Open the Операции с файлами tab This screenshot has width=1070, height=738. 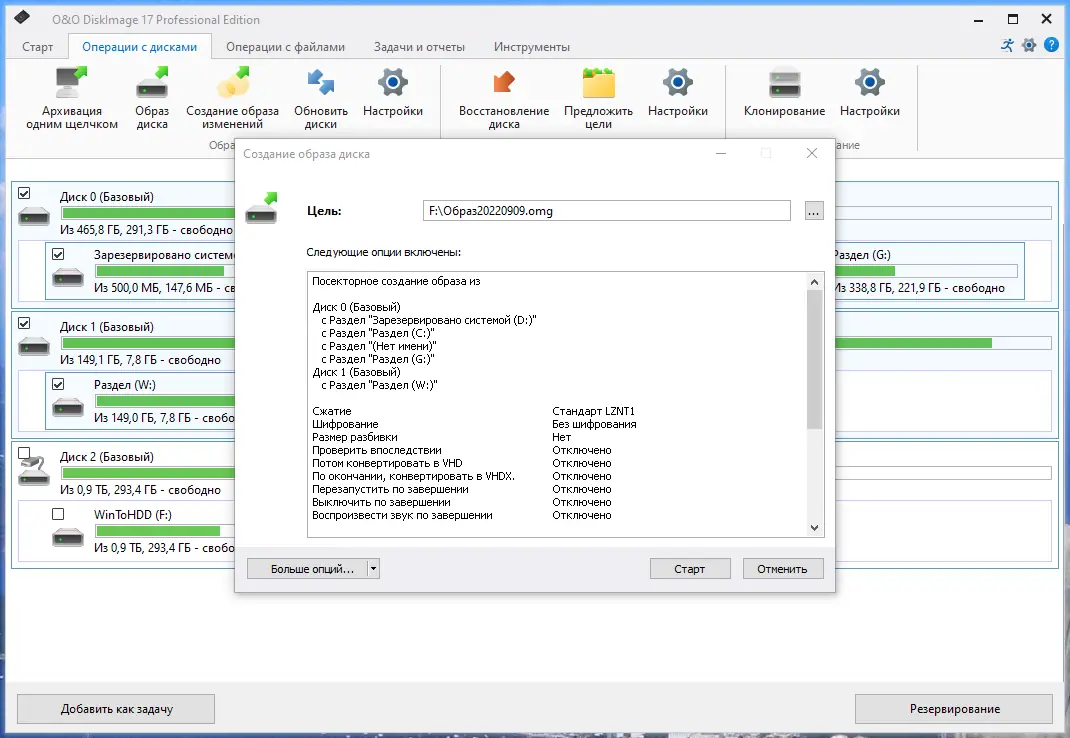(x=285, y=46)
